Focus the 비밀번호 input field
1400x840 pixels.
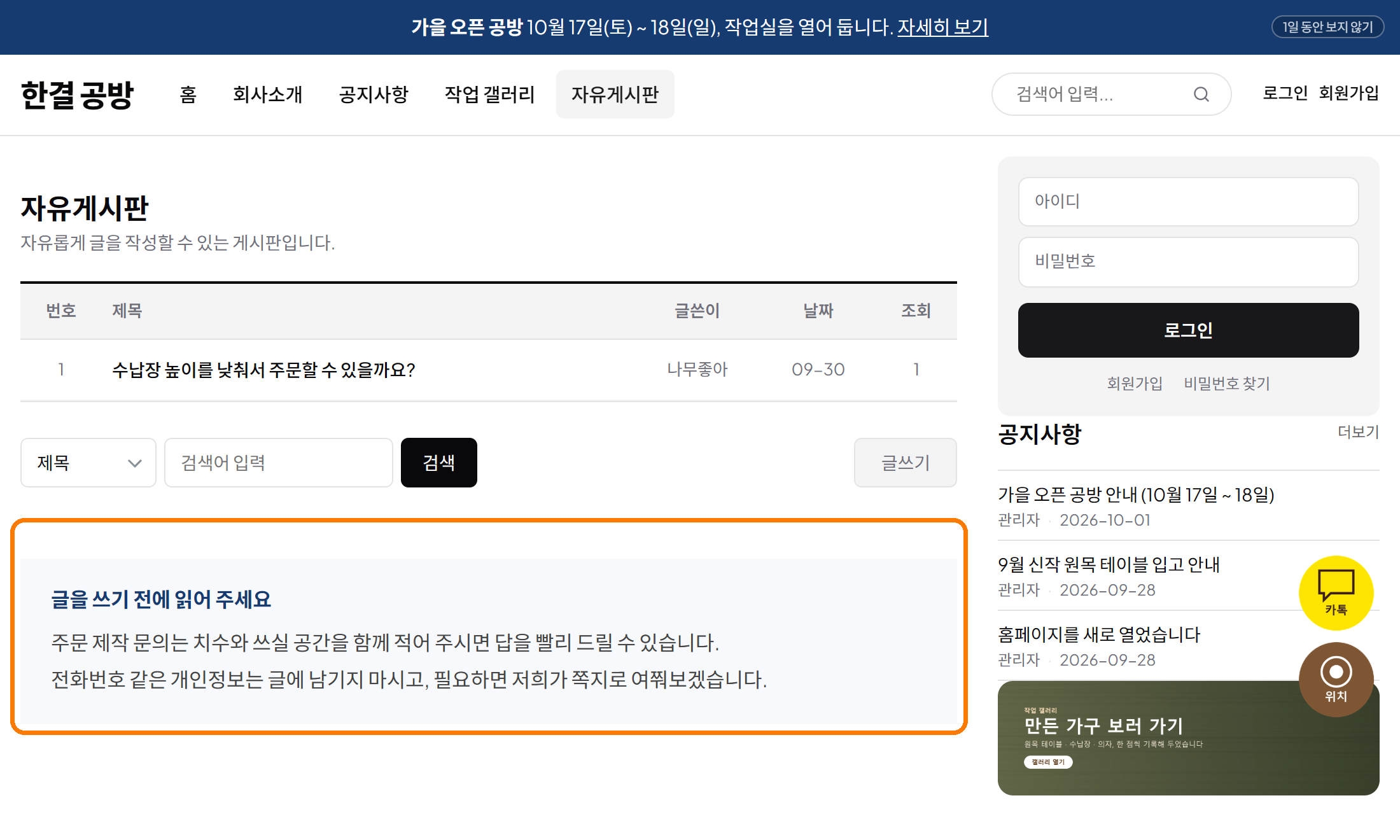coord(1188,262)
